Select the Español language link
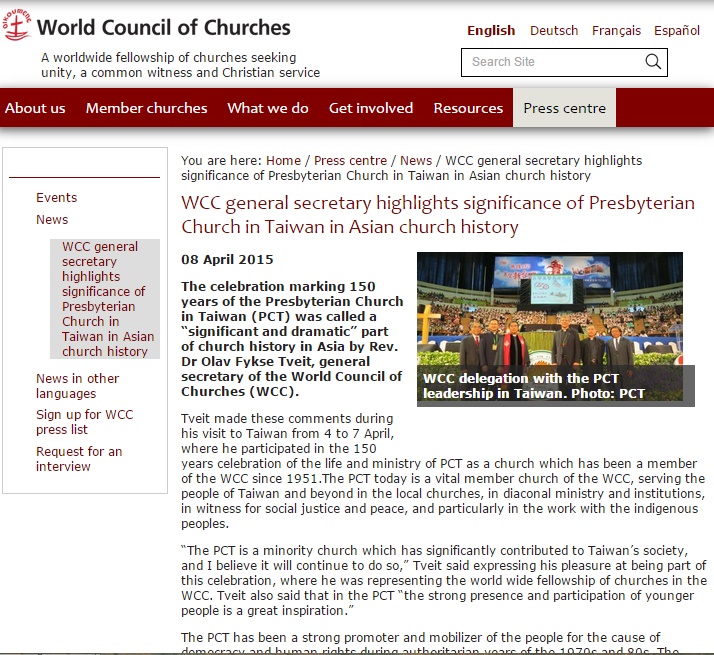Viewport: 714px width, 655px height. point(677,31)
